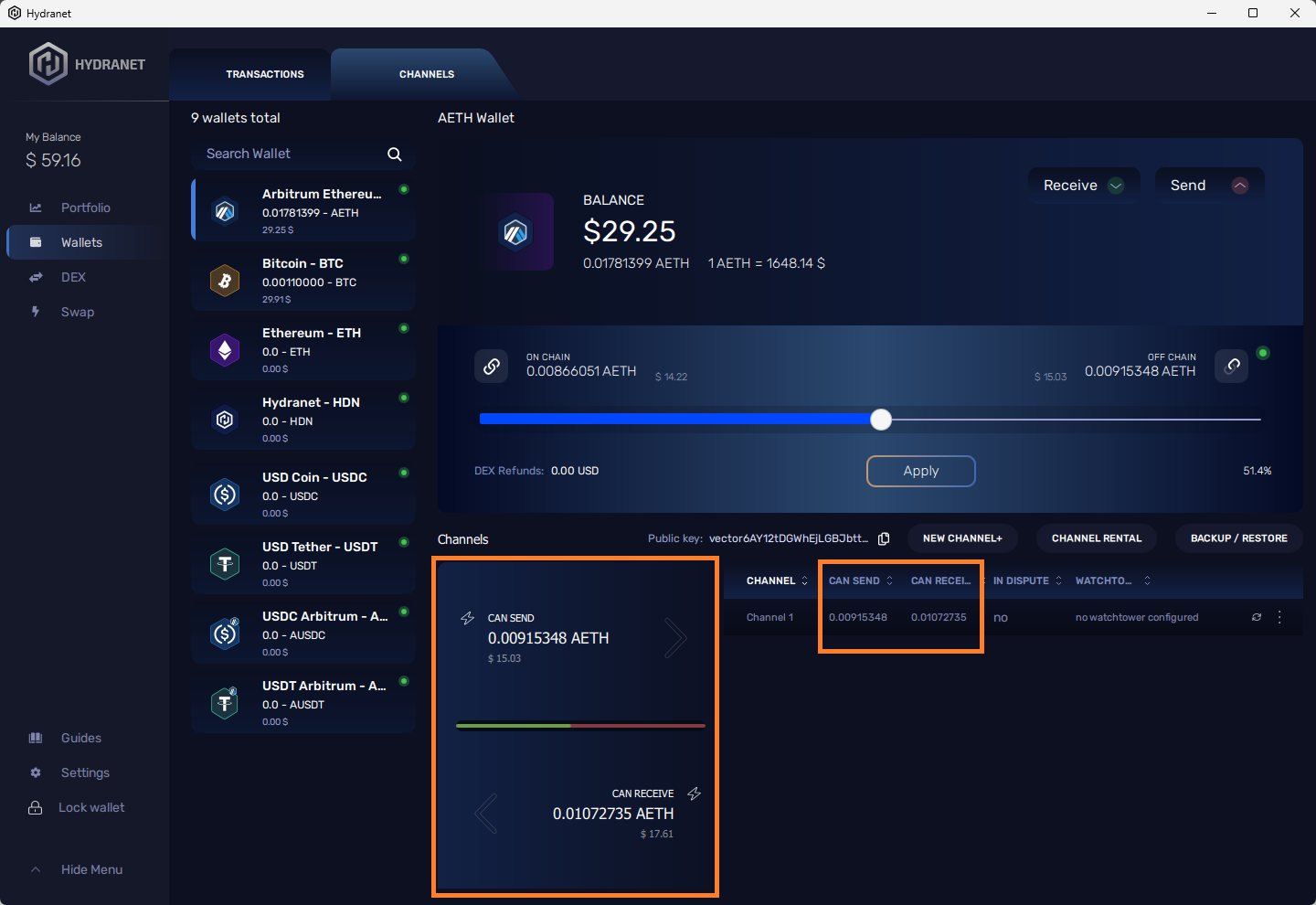Click the on-chain link icon
1316x905 pixels.
click(492, 367)
